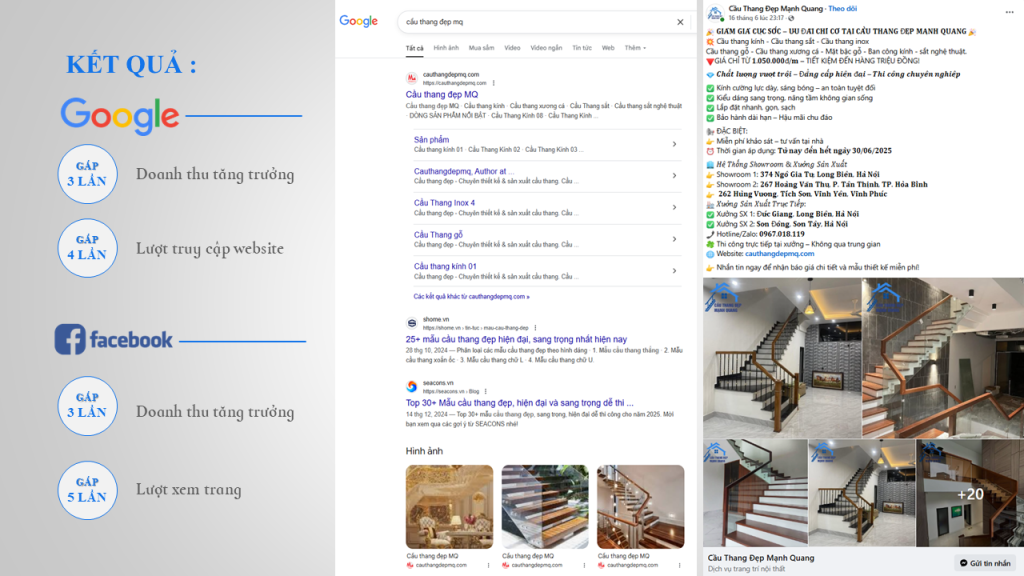Open the +20 more photos tile
Screen dimensions: 1024x576
[970, 493]
